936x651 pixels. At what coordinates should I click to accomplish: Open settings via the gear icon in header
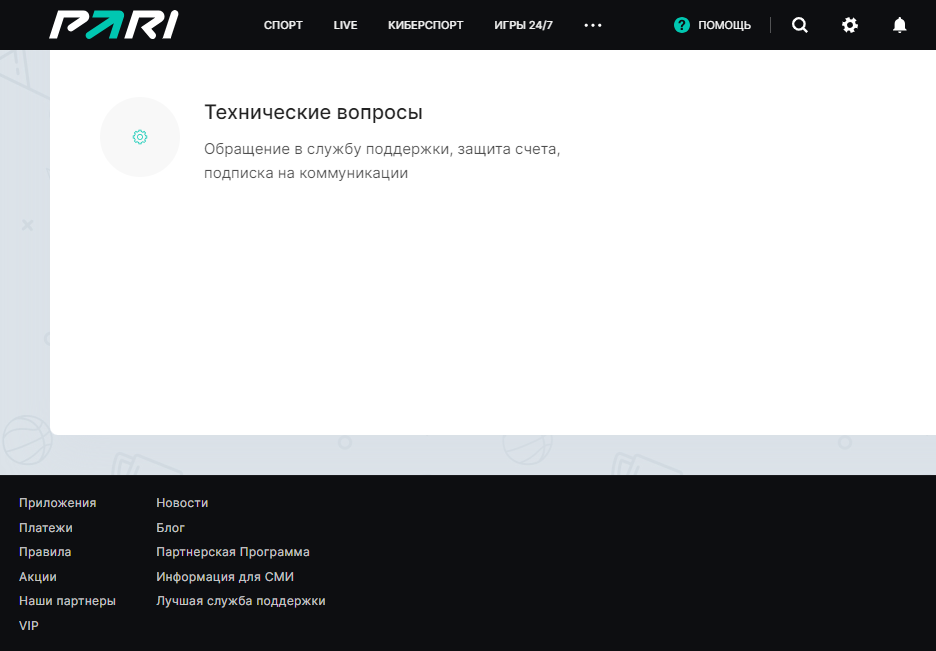click(849, 25)
